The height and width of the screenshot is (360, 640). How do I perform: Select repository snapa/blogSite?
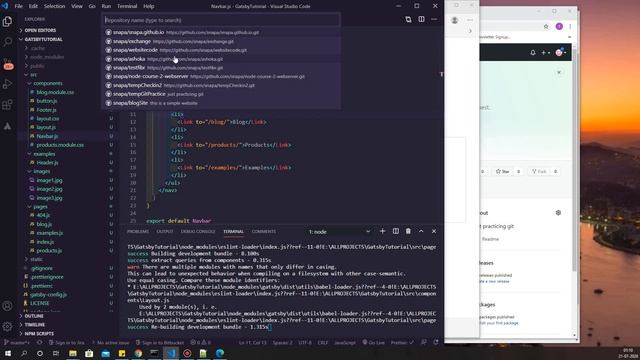tap(221, 103)
